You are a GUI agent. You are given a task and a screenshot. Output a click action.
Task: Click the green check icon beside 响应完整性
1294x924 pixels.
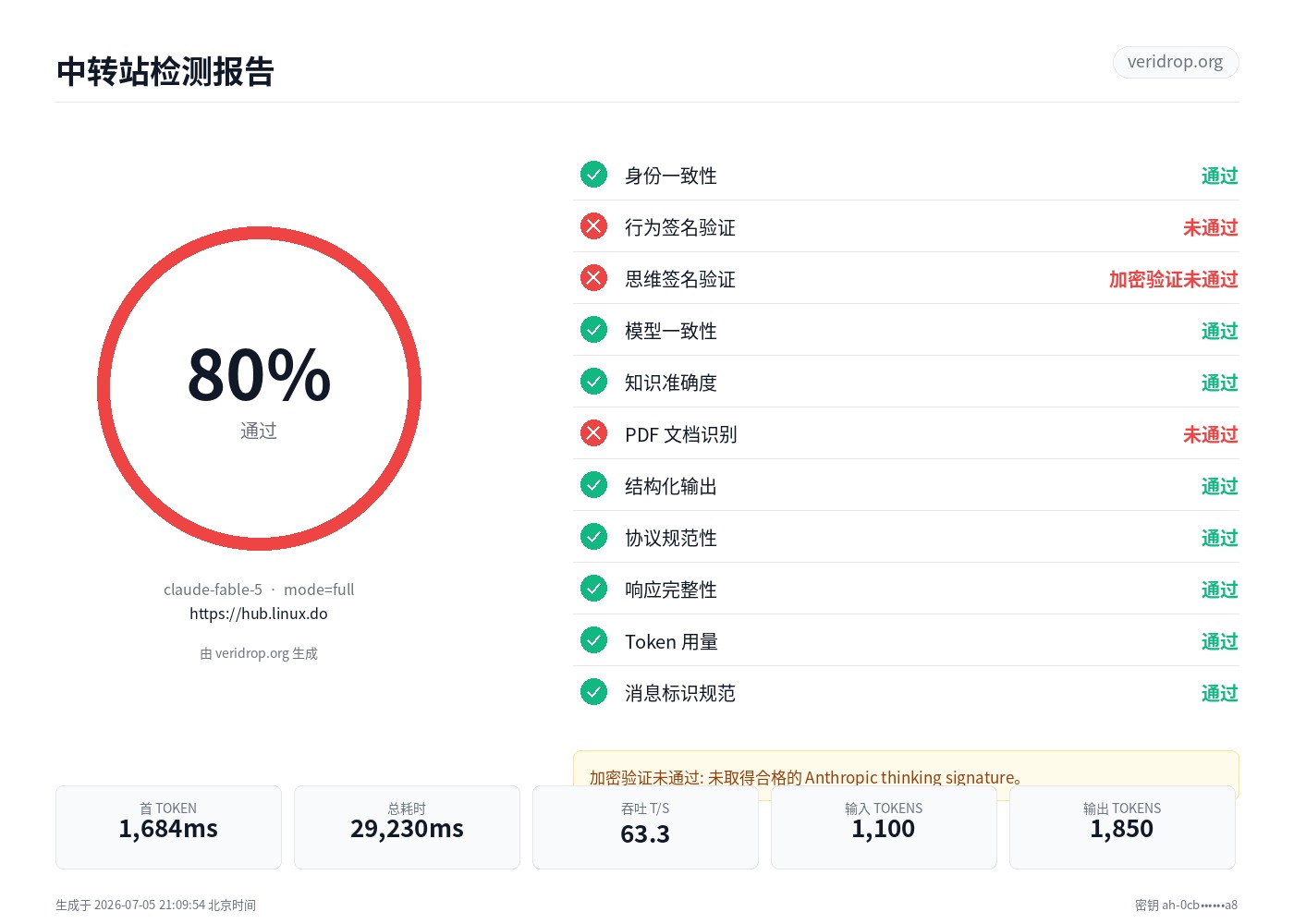point(593,588)
